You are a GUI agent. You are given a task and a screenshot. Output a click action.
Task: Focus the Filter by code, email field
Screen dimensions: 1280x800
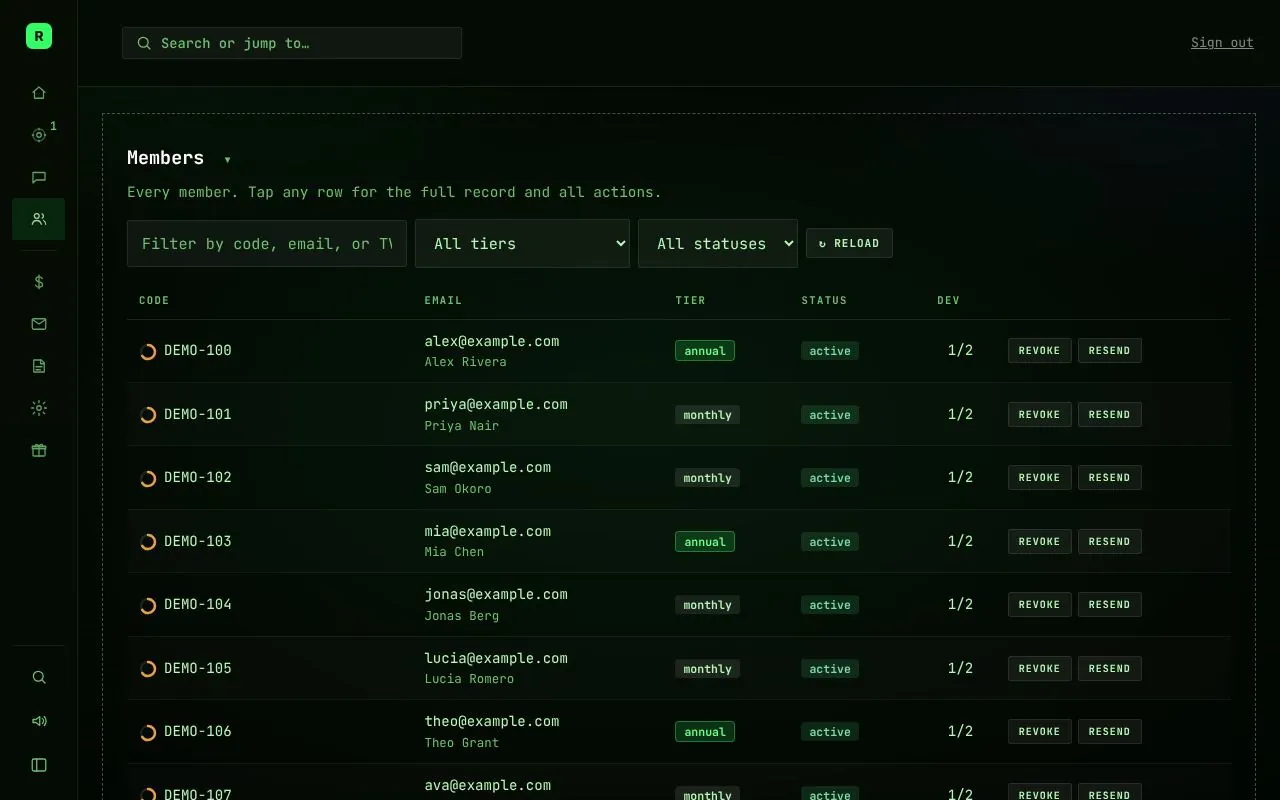267,243
